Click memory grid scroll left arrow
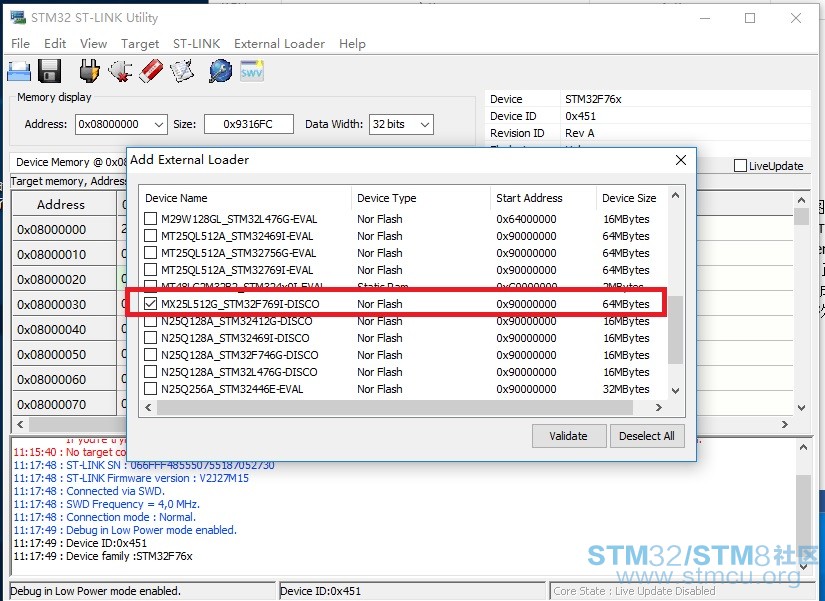Viewport: 825px width, 601px height. click(x=20, y=424)
